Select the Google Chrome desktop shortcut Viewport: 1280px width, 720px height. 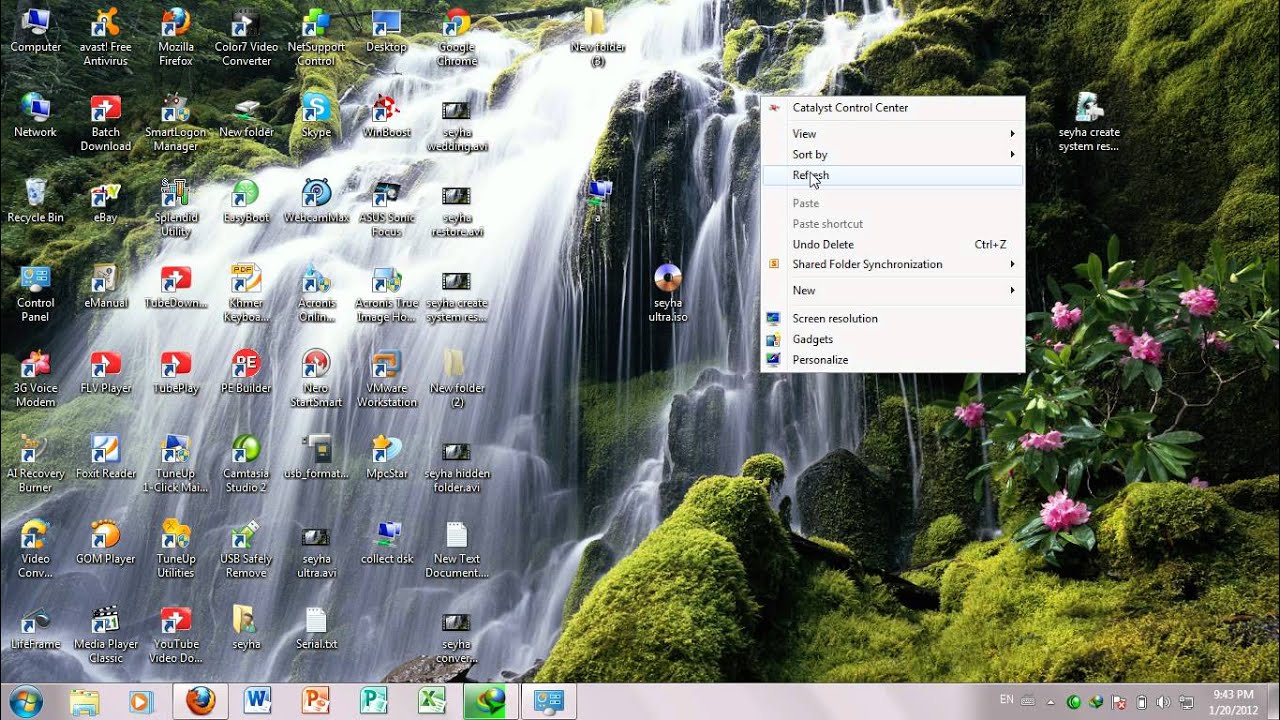(x=457, y=37)
